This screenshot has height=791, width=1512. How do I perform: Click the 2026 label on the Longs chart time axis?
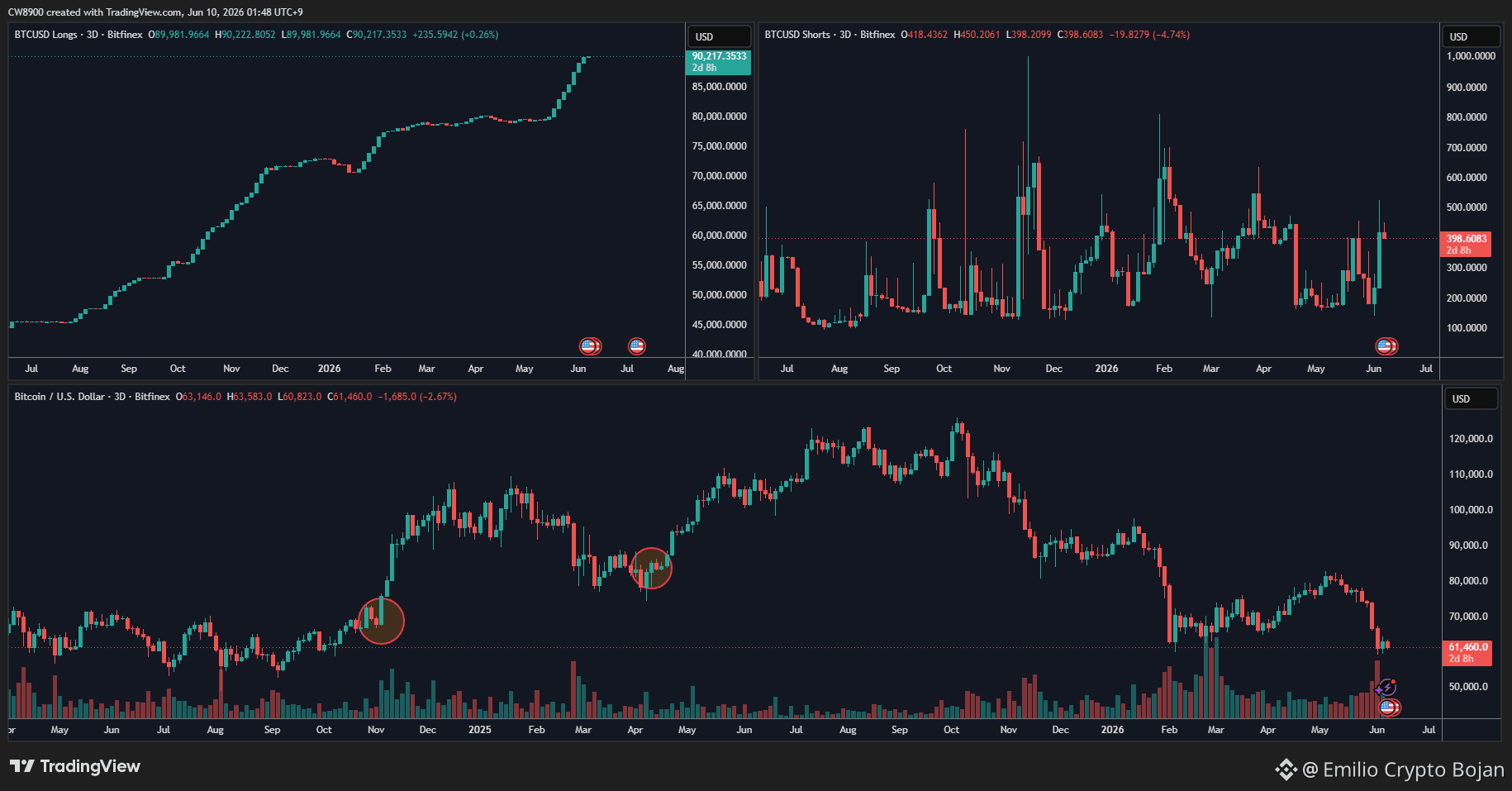[329, 369]
